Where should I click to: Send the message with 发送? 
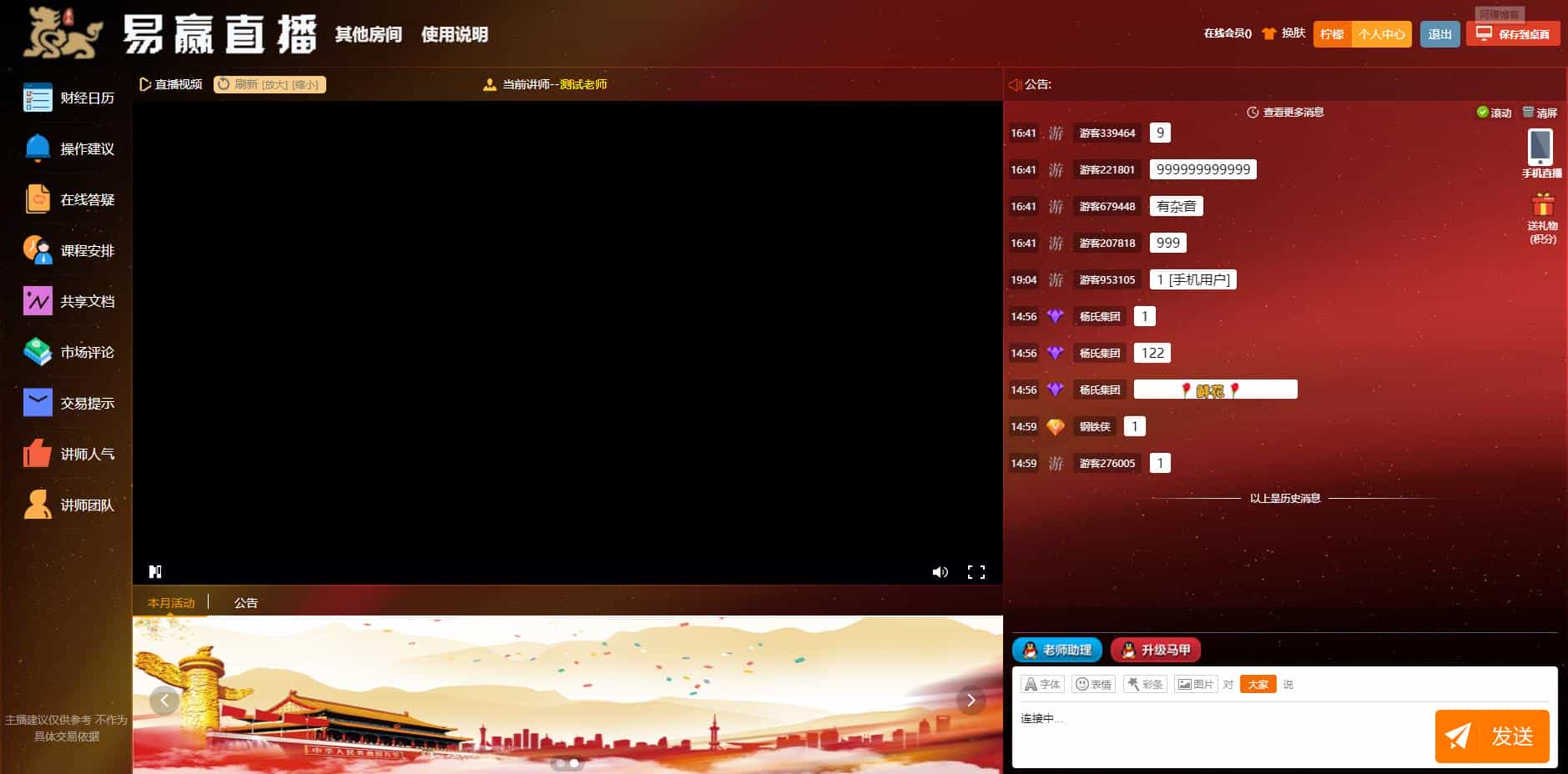(x=1492, y=736)
